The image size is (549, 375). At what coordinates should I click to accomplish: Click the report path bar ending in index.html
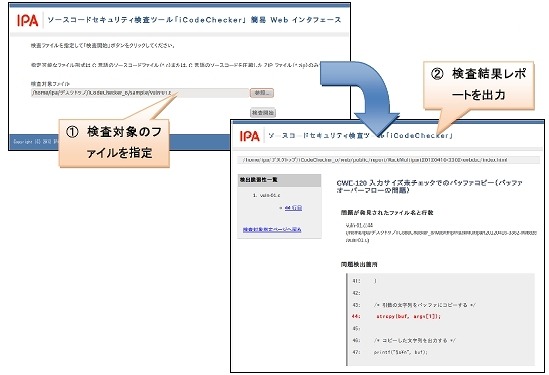point(389,160)
